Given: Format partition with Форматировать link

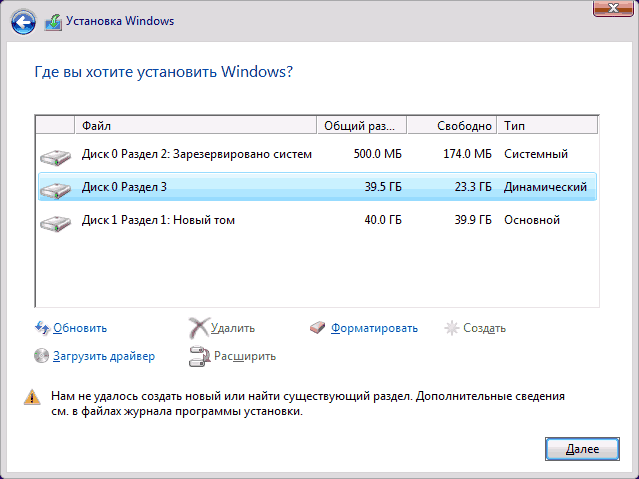Looking at the screenshot, I should click(374, 328).
